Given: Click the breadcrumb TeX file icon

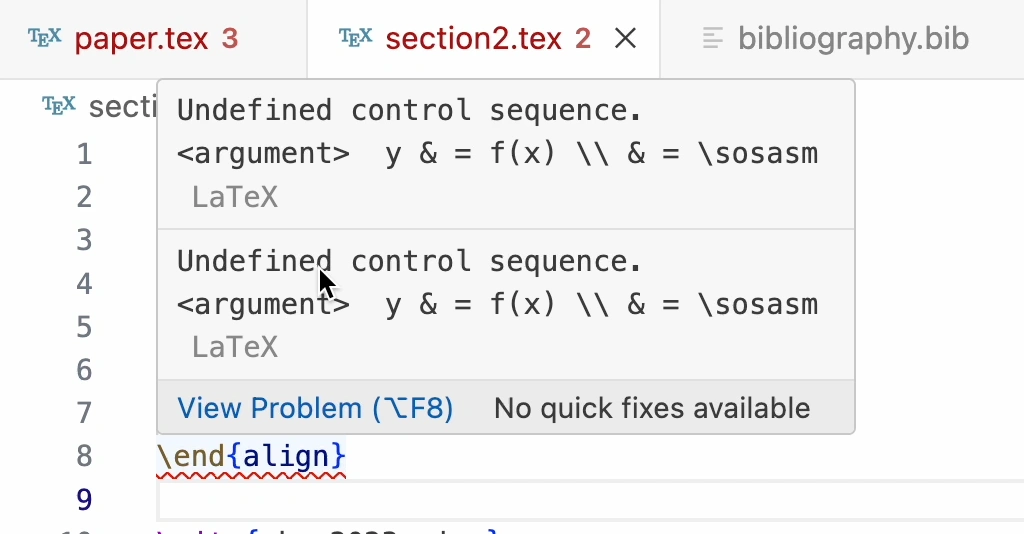Looking at the screenshot, I should (59, 106).
